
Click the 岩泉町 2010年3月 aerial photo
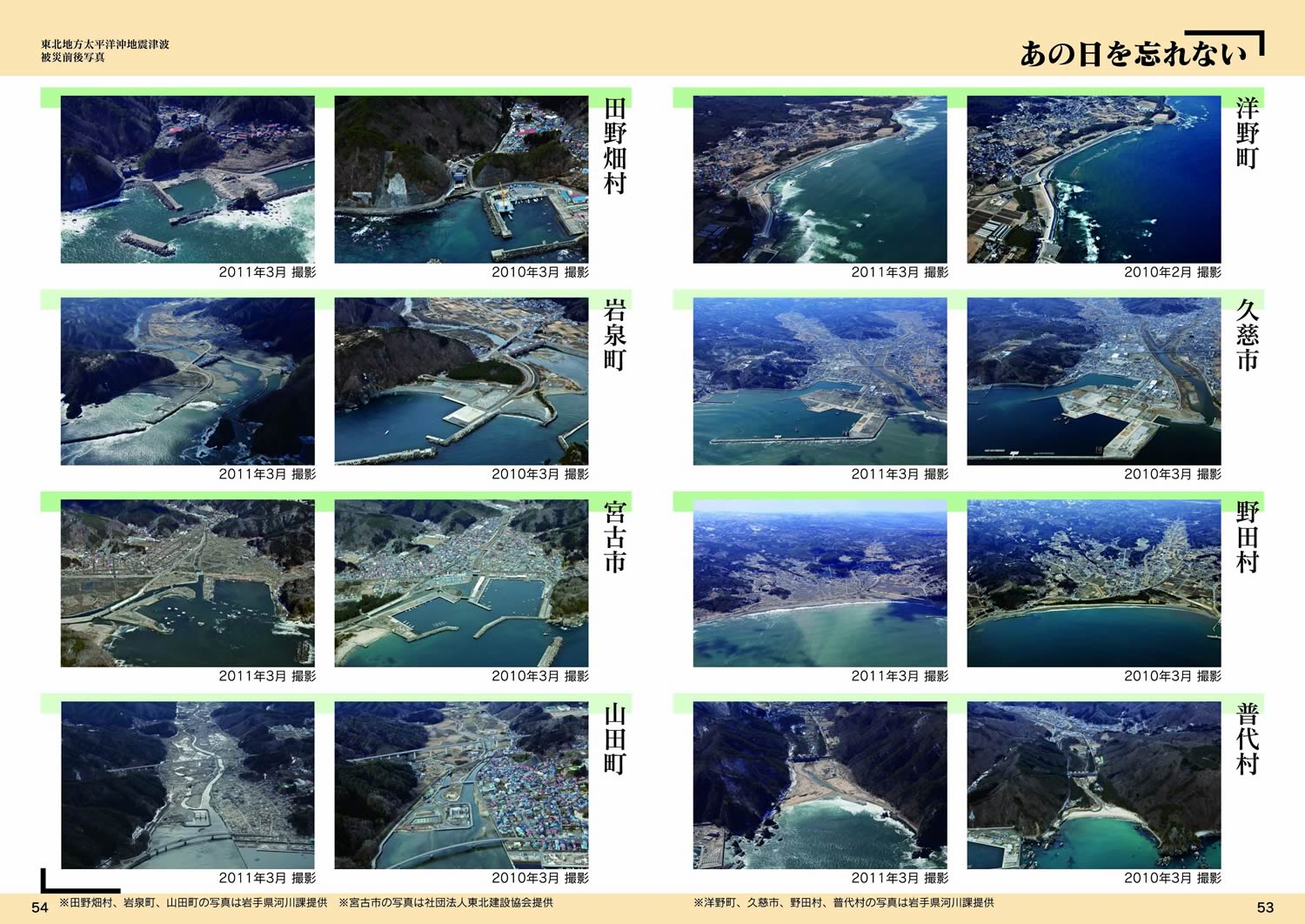[462, 381]
